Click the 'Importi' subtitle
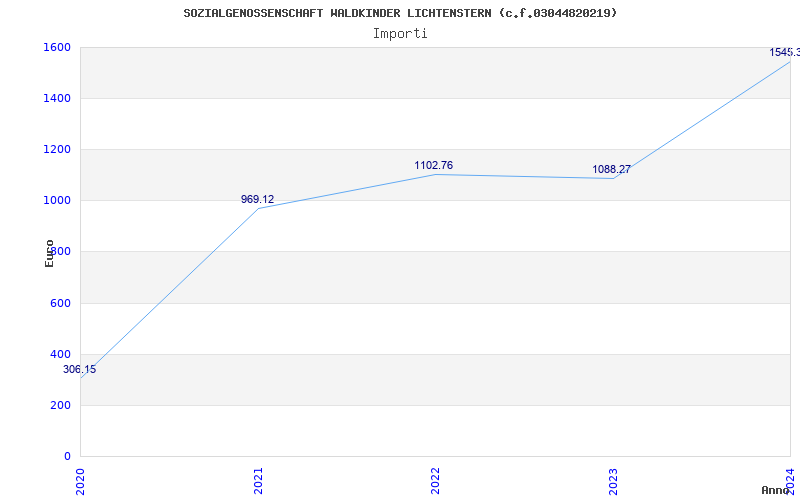The width and height of the screenshot is (800, 500). (400, 34)
